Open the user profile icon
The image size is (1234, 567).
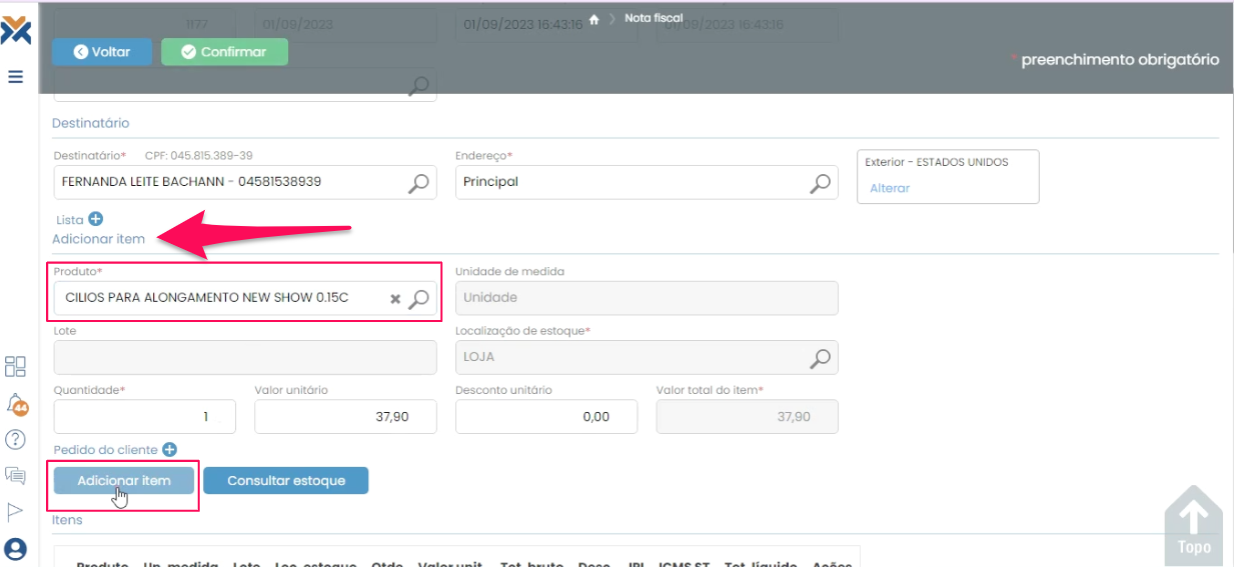click(x=15, y=549)
